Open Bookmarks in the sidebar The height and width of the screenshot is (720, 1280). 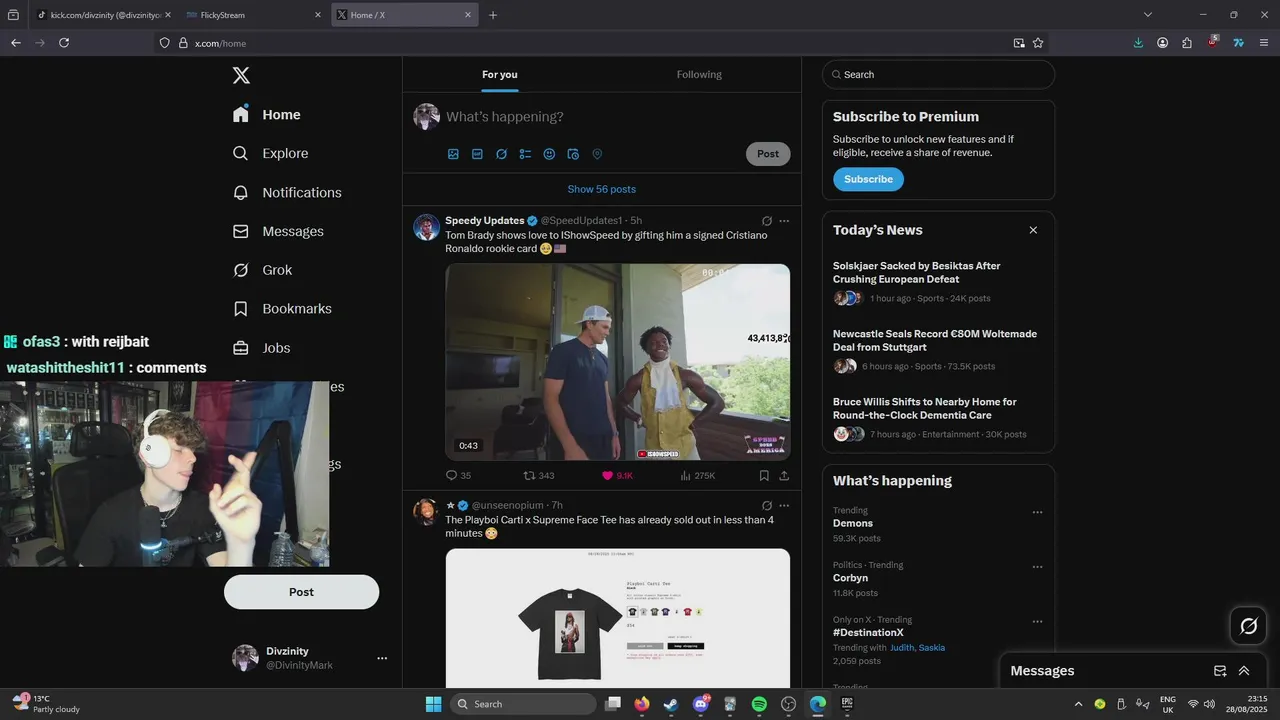click(282, 309)
